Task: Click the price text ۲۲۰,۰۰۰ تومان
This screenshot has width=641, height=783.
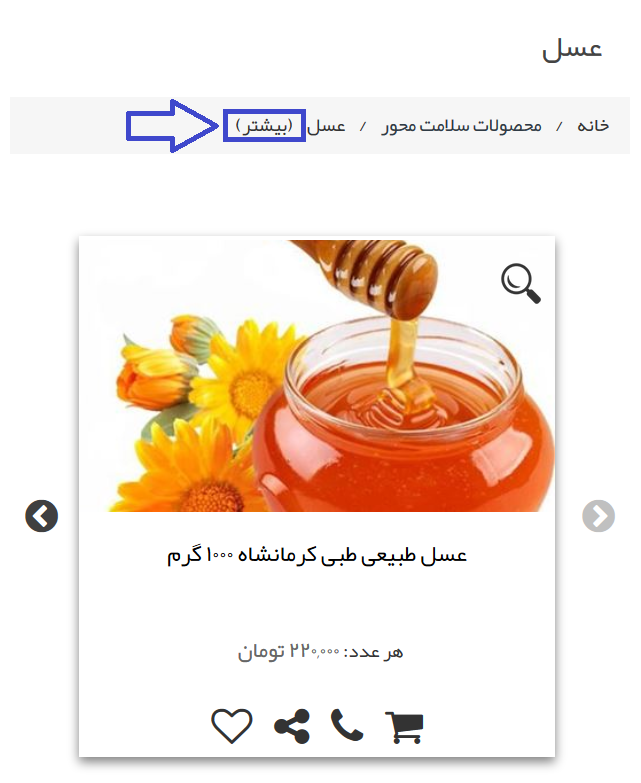Action: pyautogui.click(x=289, y=652)
